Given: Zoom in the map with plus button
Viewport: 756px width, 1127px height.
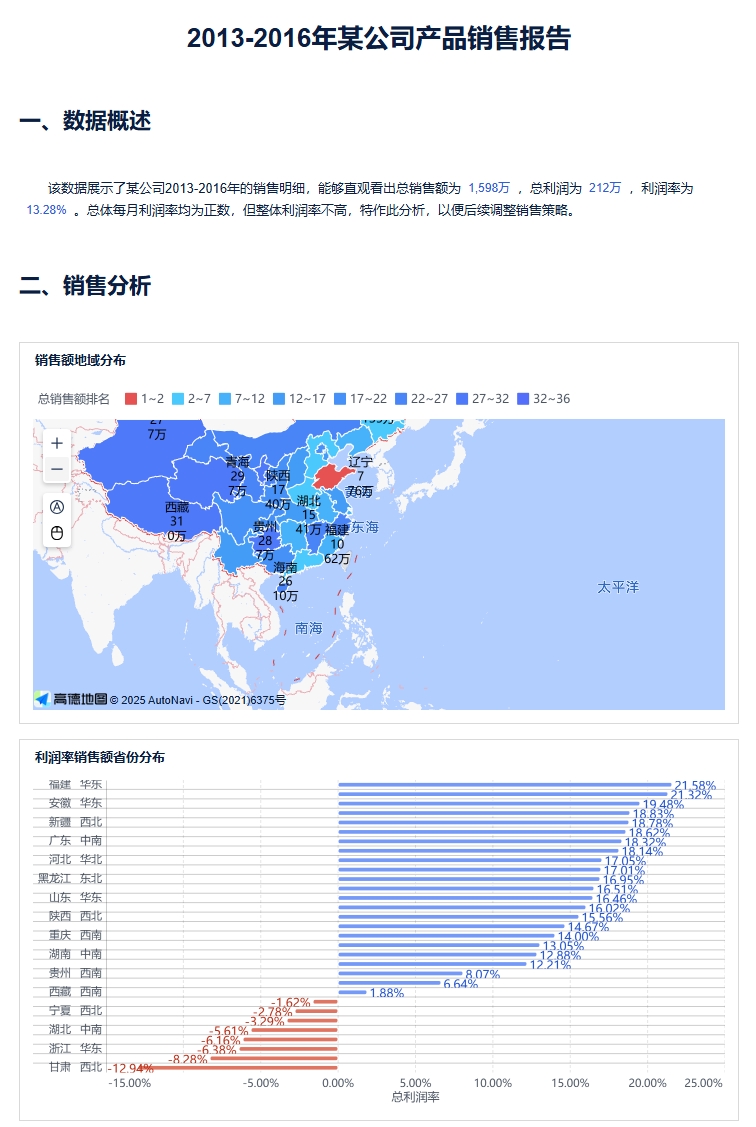Looking at the screenshot, I should pos(57,443).
